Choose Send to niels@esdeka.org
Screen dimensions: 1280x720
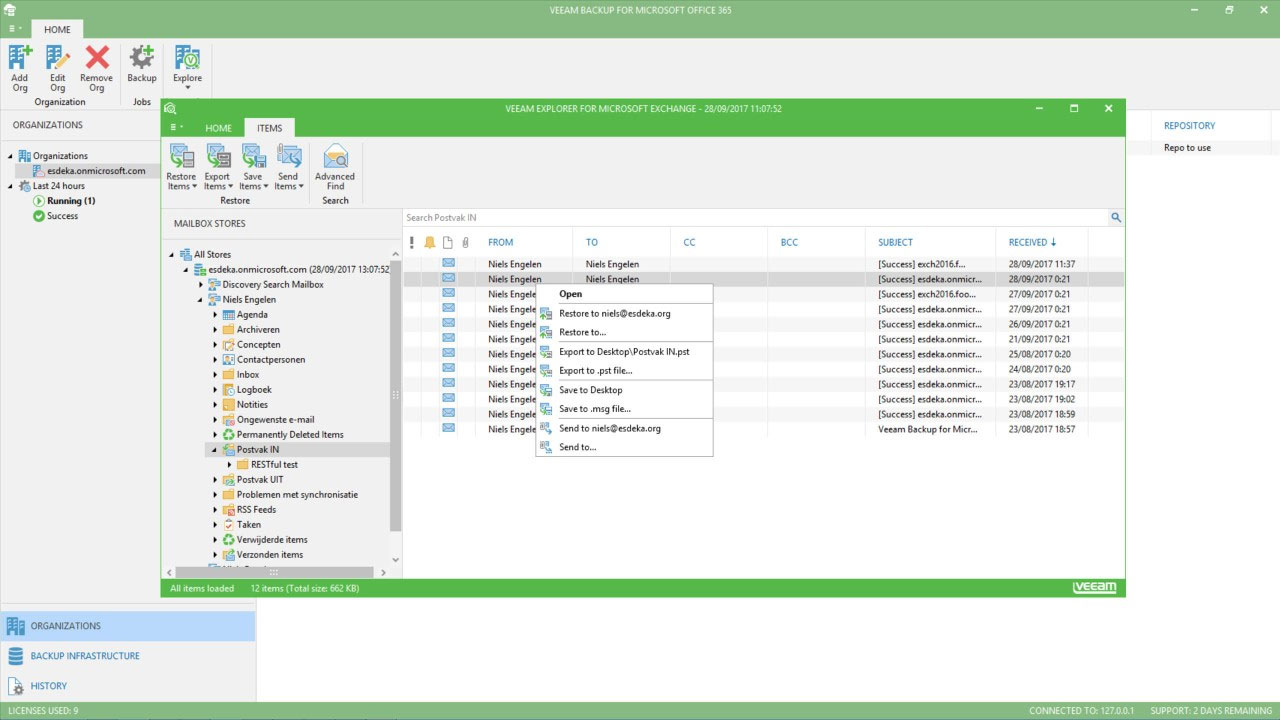click(x=624, y=428)
